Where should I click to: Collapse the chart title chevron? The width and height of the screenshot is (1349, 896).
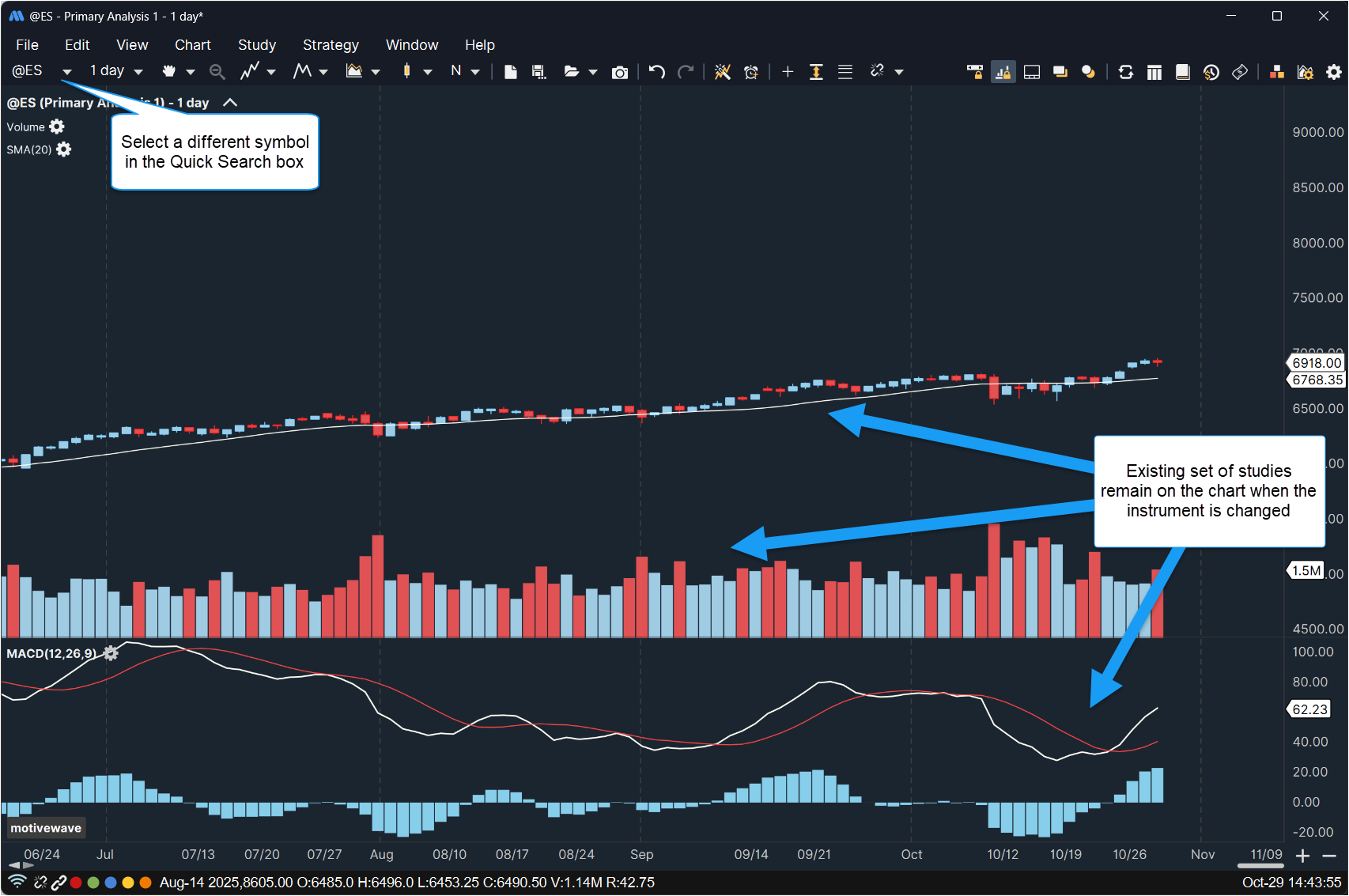[230, 103]
